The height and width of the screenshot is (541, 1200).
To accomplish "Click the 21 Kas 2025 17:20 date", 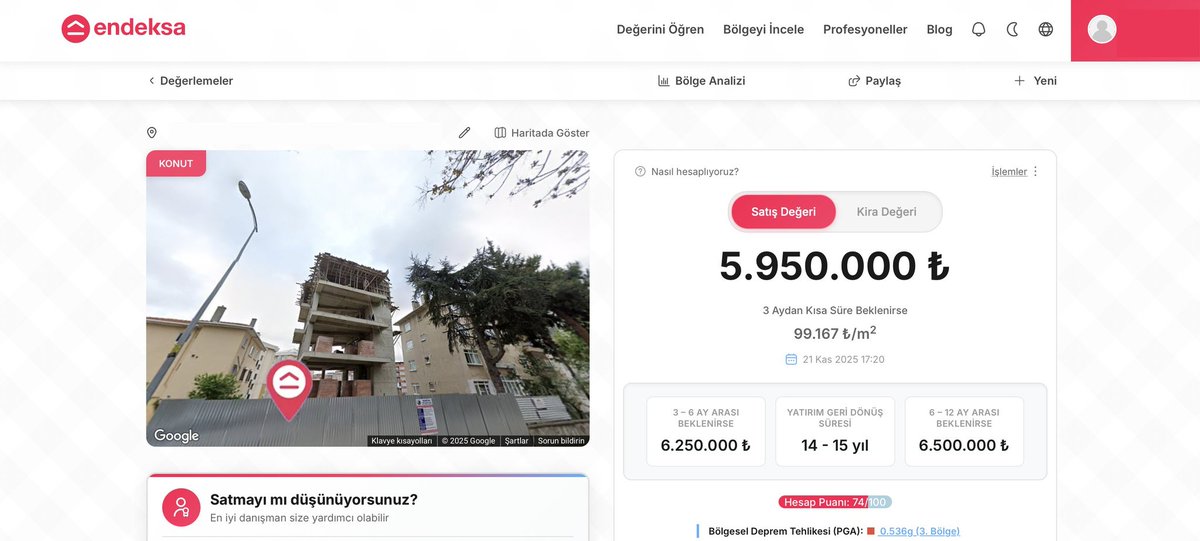I will point(835,359).
